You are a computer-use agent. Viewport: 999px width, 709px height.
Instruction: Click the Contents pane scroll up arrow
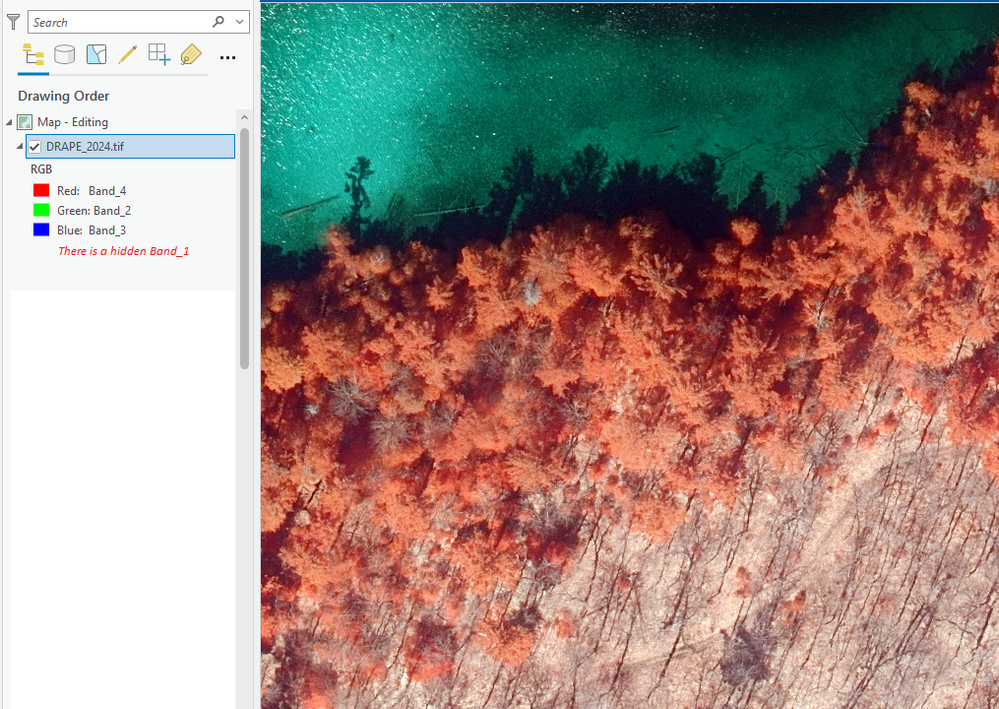pyautogui.click(x=244, y=118)
